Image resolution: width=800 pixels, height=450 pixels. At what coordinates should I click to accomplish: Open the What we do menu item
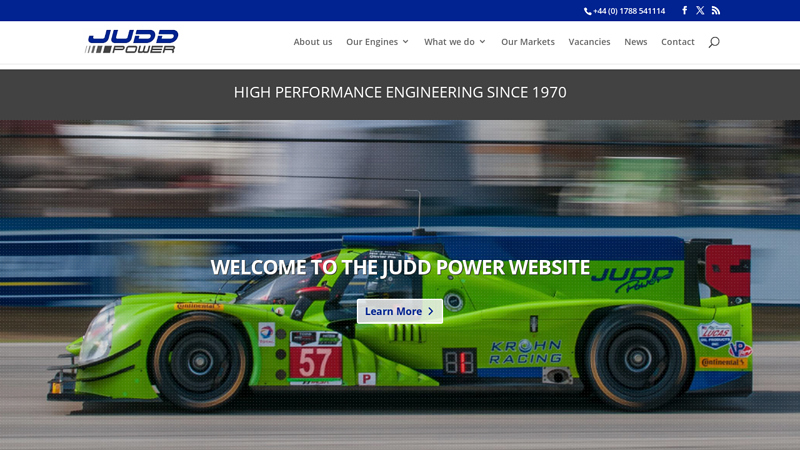point(449,42)
